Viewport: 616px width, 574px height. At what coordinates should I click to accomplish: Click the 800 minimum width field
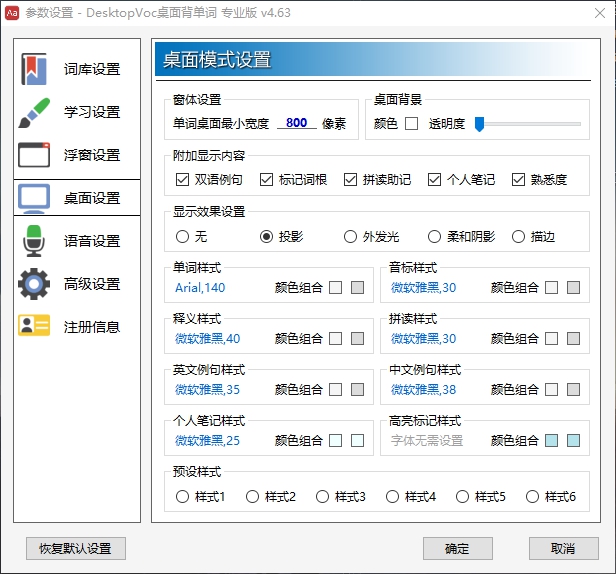pyautogui.click(x=296, y=123)
